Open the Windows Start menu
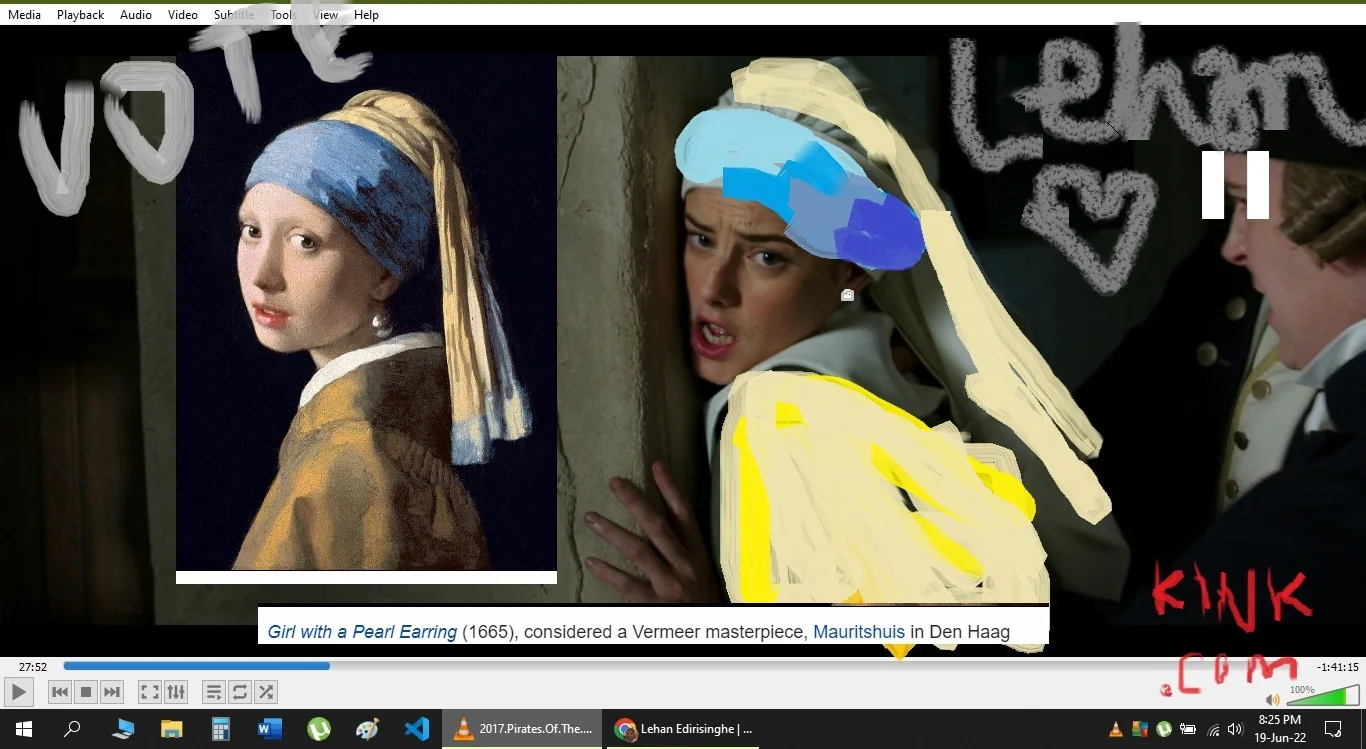Viewport: 1366px width, 749px height. 23,729
